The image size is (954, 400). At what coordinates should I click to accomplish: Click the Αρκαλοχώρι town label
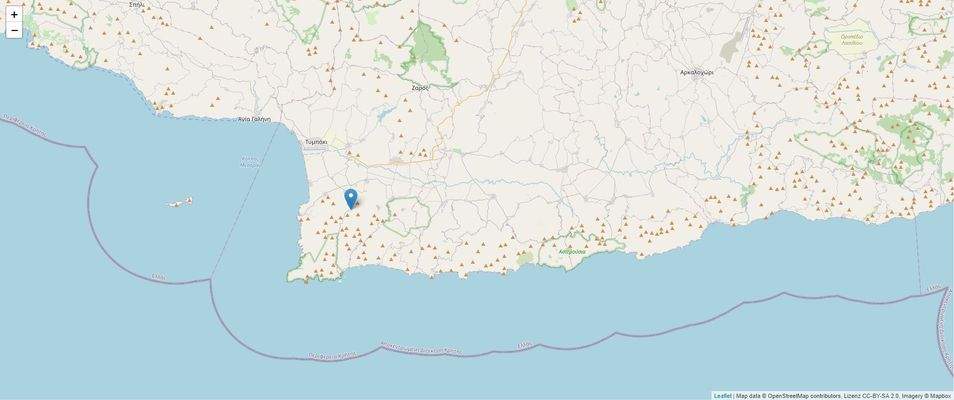tap(697, 72)
